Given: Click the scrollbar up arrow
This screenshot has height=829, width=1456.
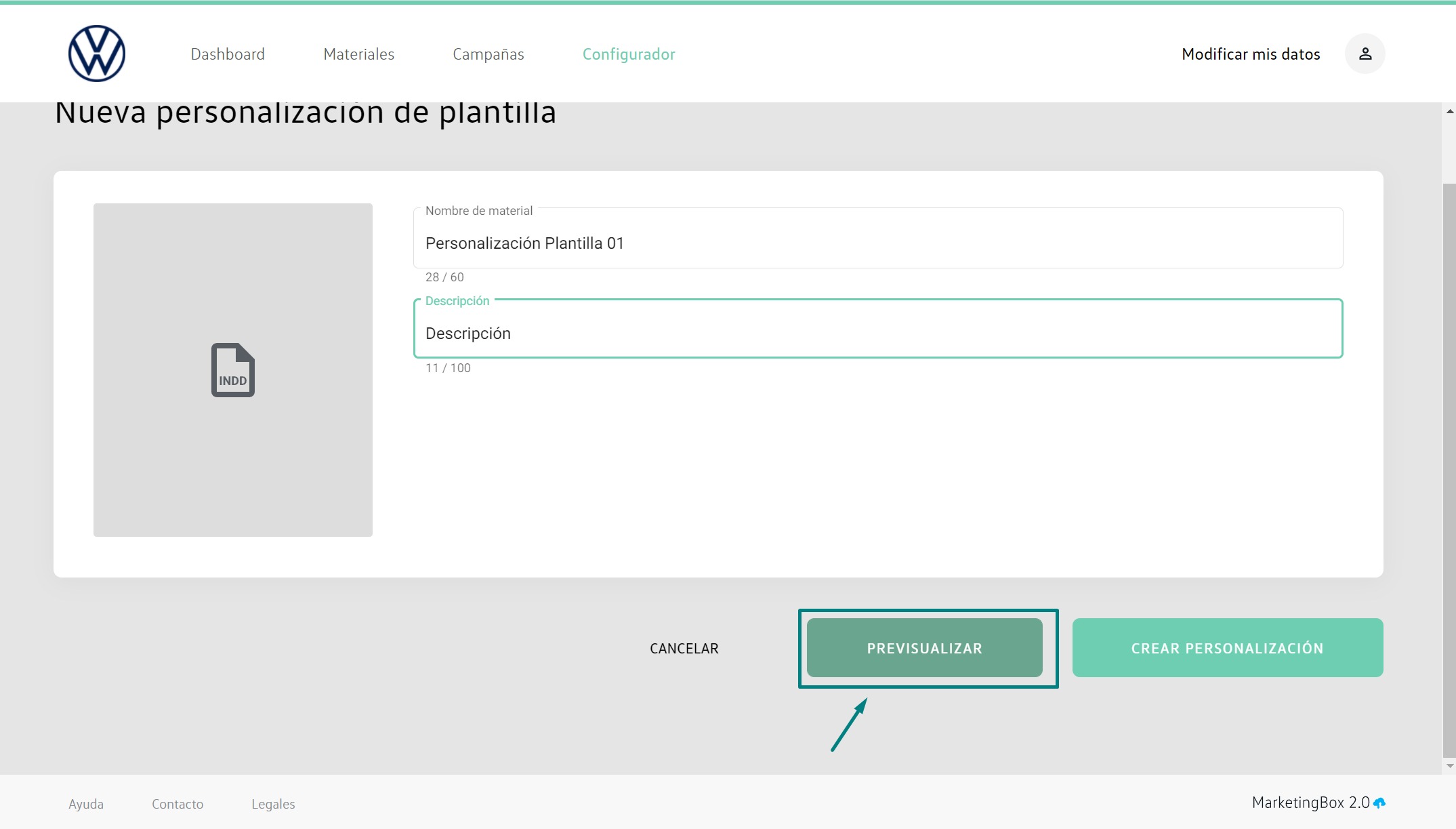Looking at the screenshot, I should point(1449,111).
